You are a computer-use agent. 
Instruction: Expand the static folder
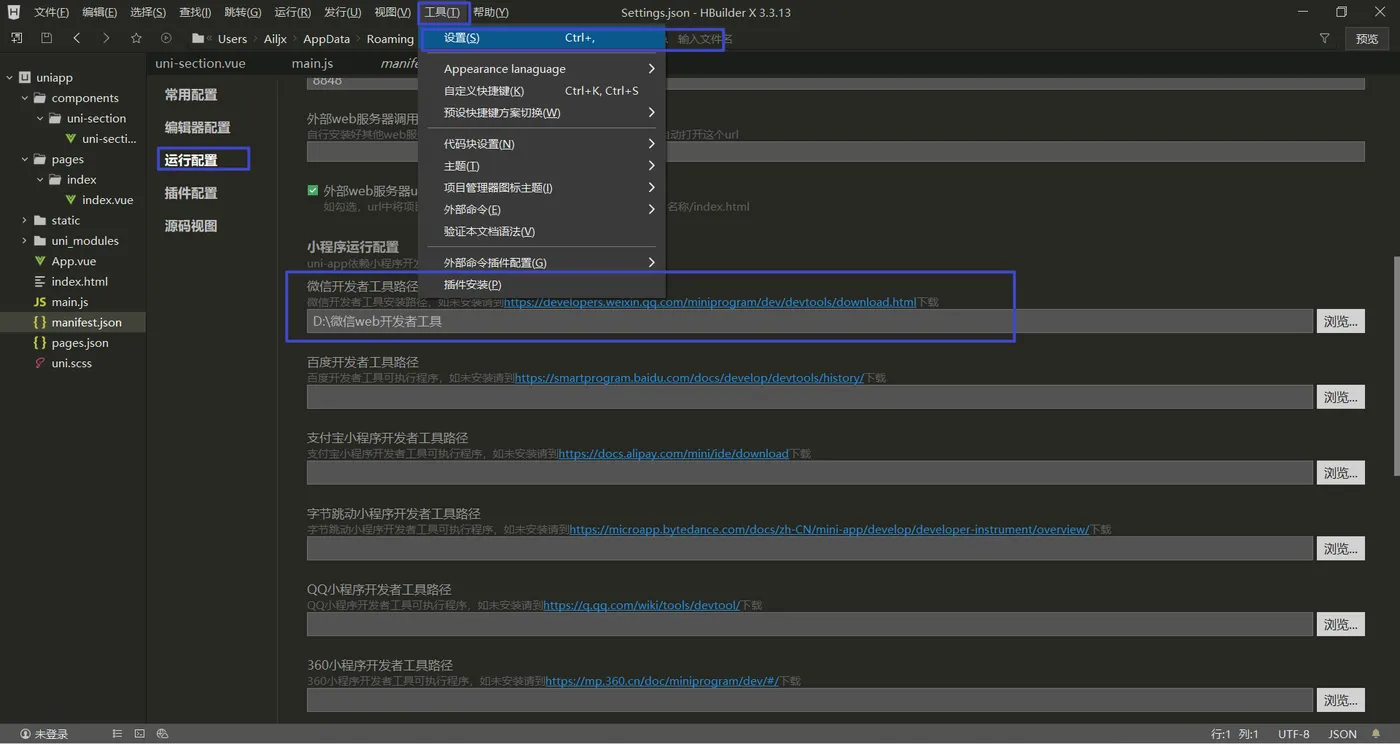click(24, 220)
